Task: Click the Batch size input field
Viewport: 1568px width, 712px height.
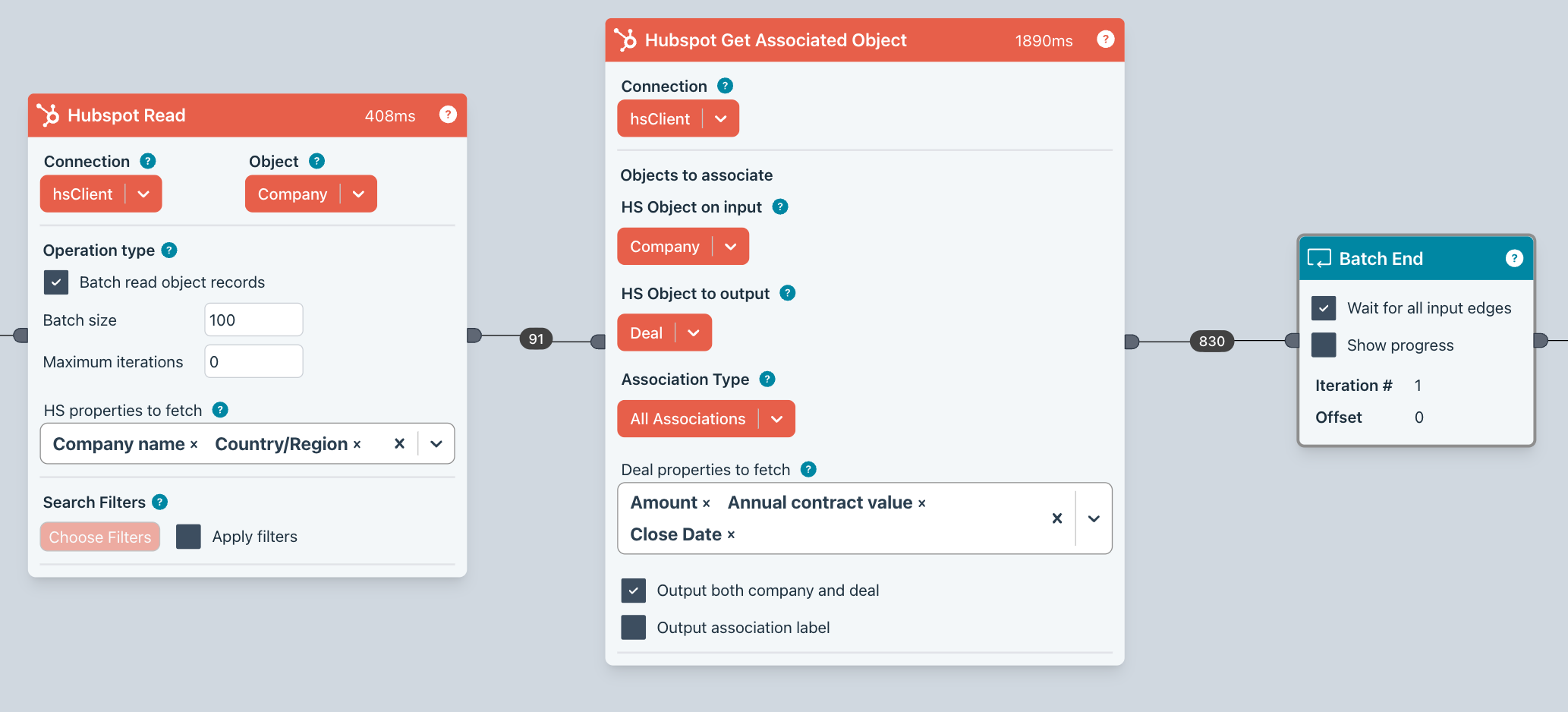Action: 253,320
